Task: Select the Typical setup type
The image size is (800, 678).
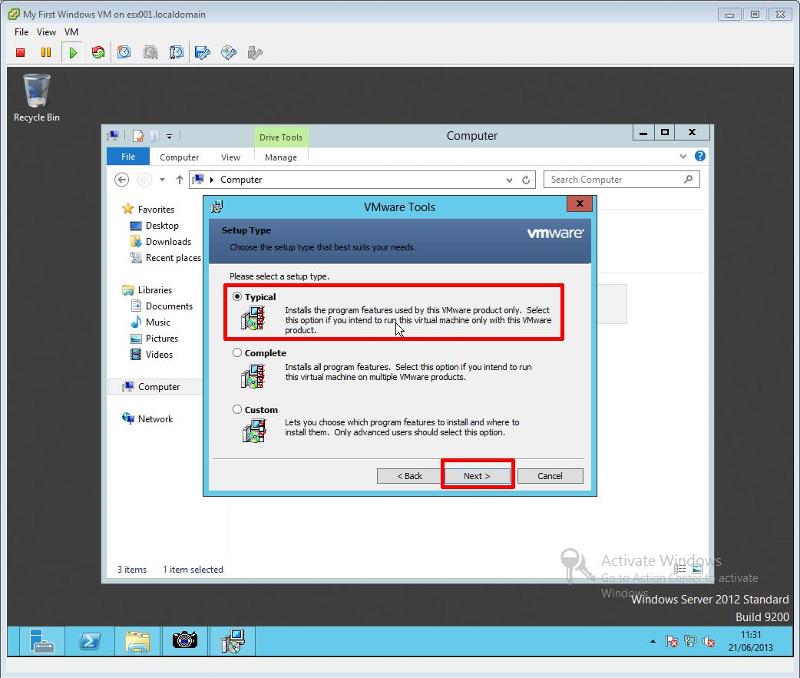Action: coord(237,296)
